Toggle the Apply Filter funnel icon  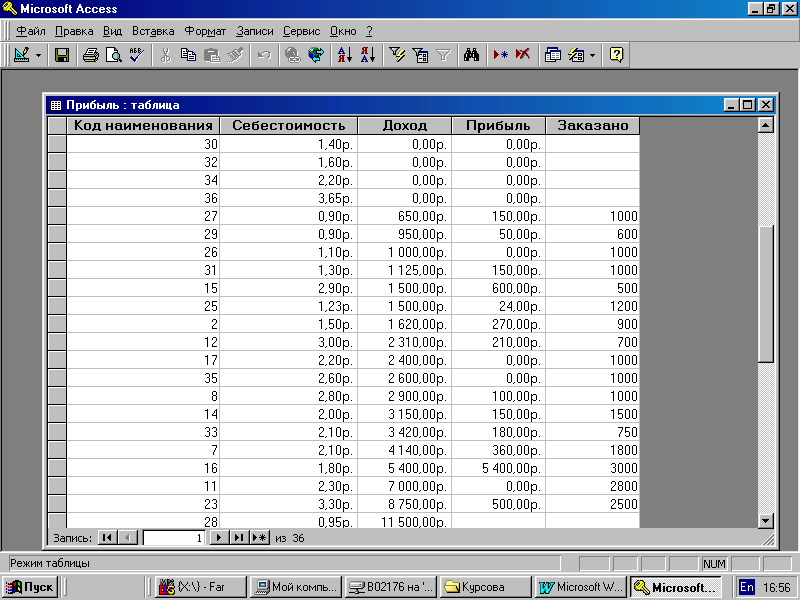tap(443, 55)
